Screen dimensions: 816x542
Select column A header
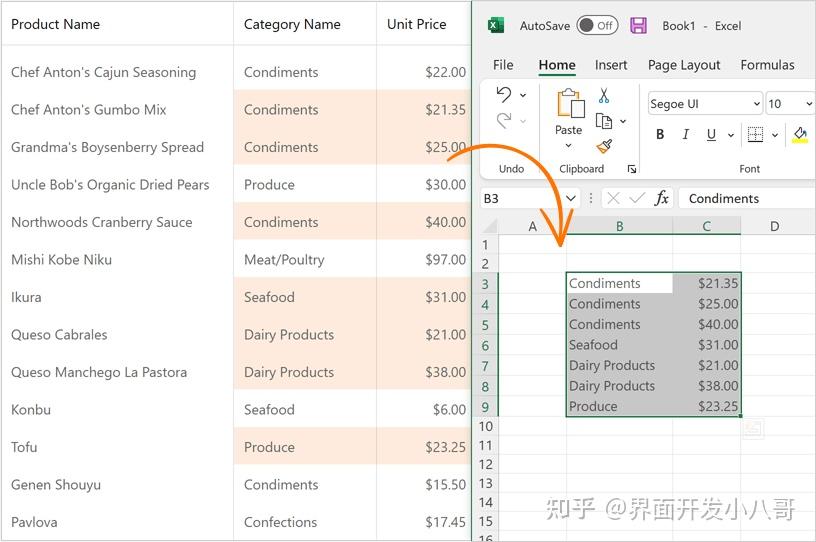click(532, 226)
